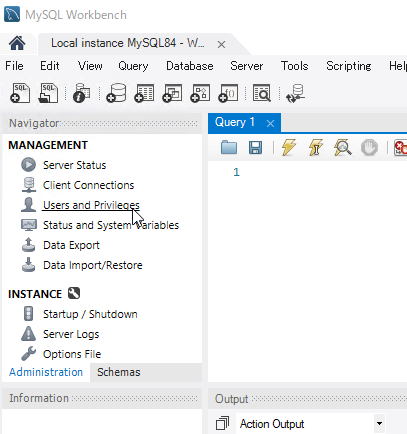Open Data Export link
This screenshot has height=434, width=407.
pyautogui.click(x=71, y=245)
